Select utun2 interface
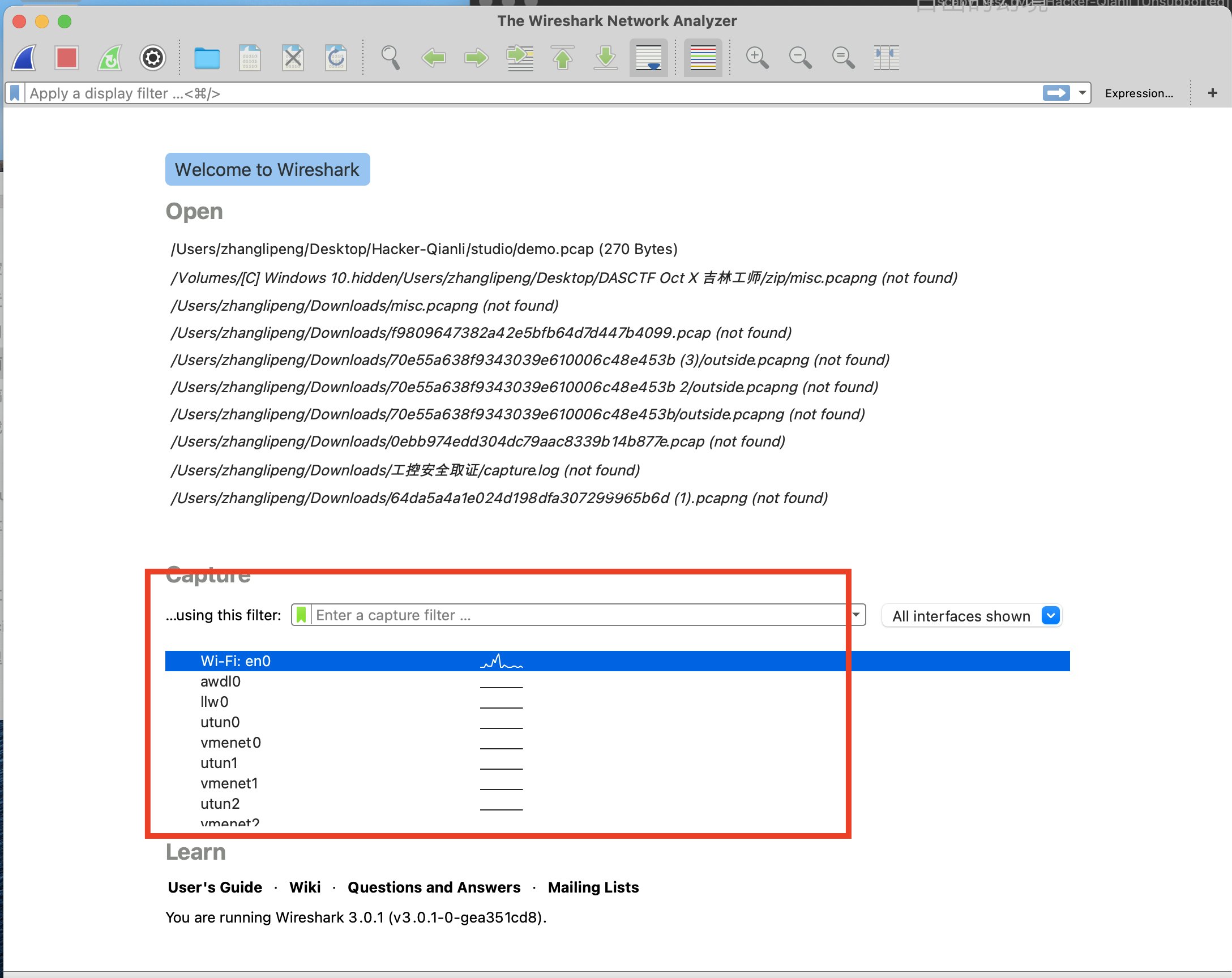Image resolution: width=1232 pixels, height=978 pixels. (x=617, y=804)
